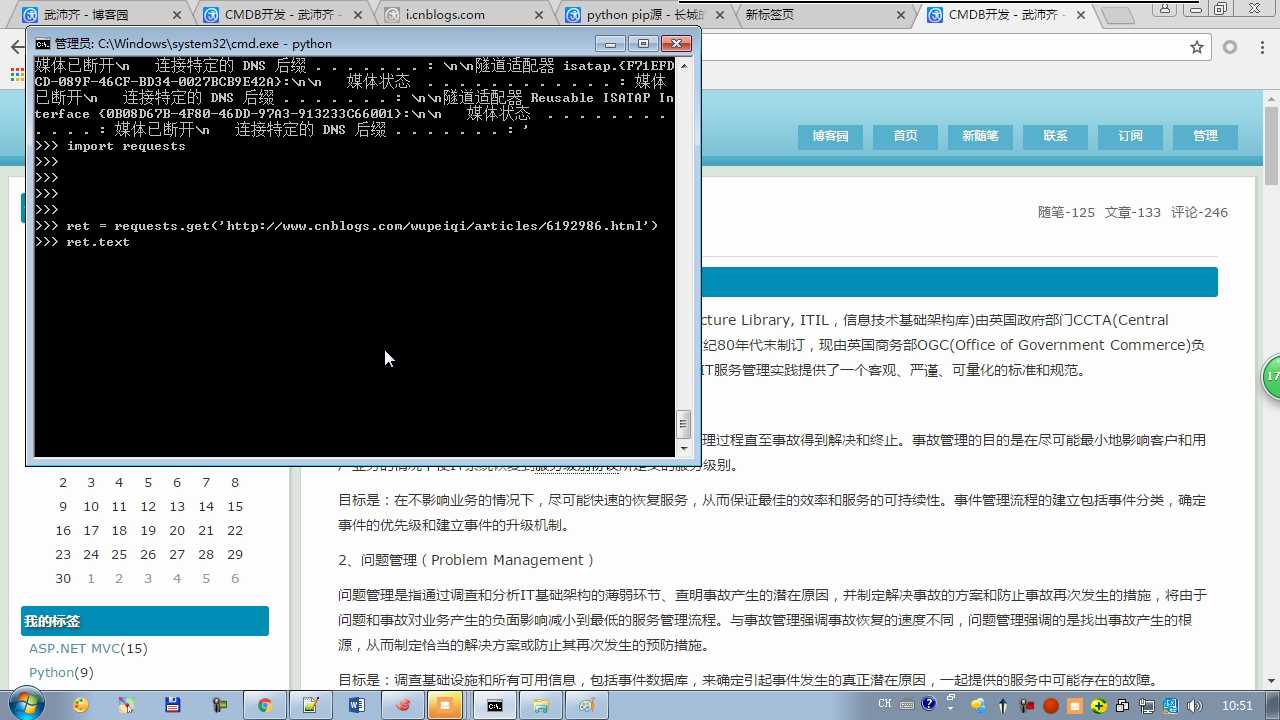
Task: Open the blue floppy disk taskbar app
Action: click(x=172, y=705)
